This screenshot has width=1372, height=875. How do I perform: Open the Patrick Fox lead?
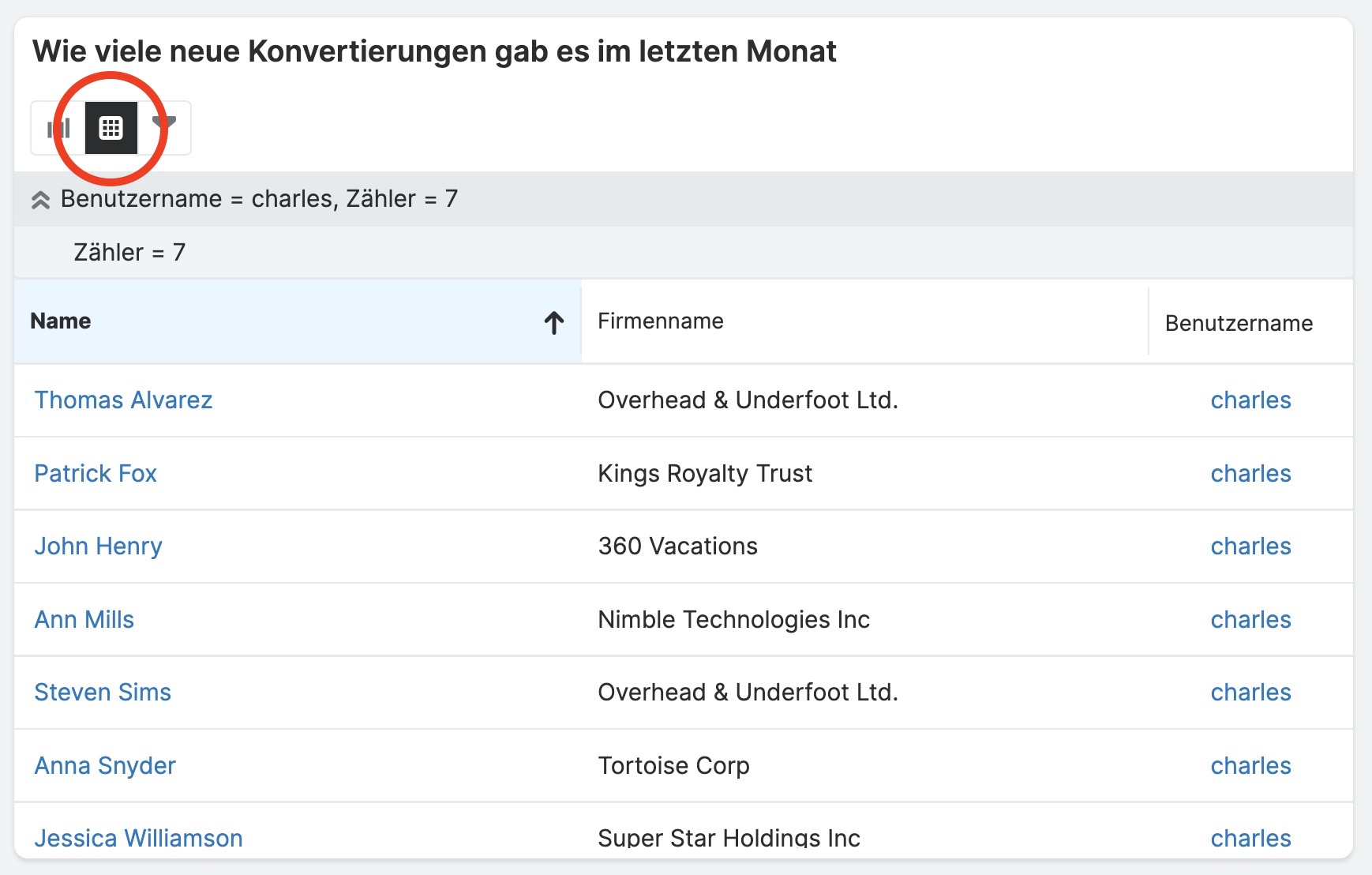point(96,474)
